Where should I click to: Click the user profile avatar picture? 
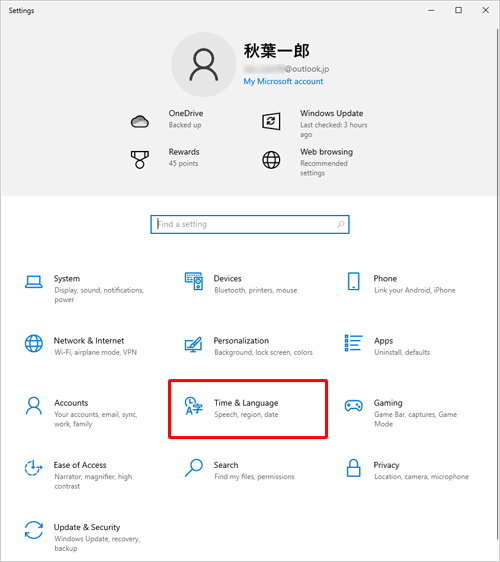204,65
